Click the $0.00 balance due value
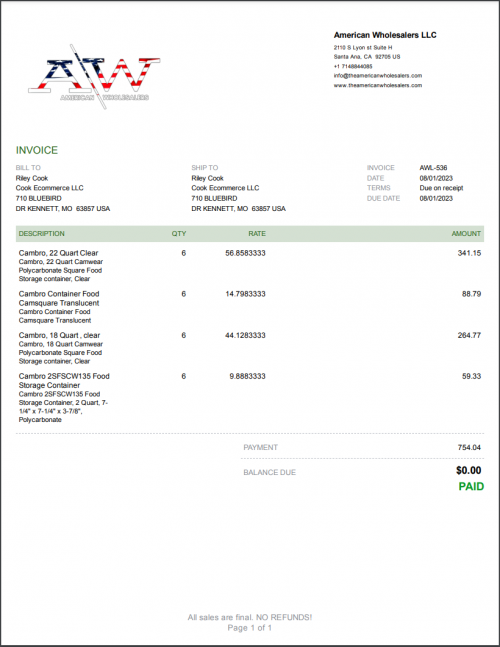500x647 pixels. [x=469, y=470]
